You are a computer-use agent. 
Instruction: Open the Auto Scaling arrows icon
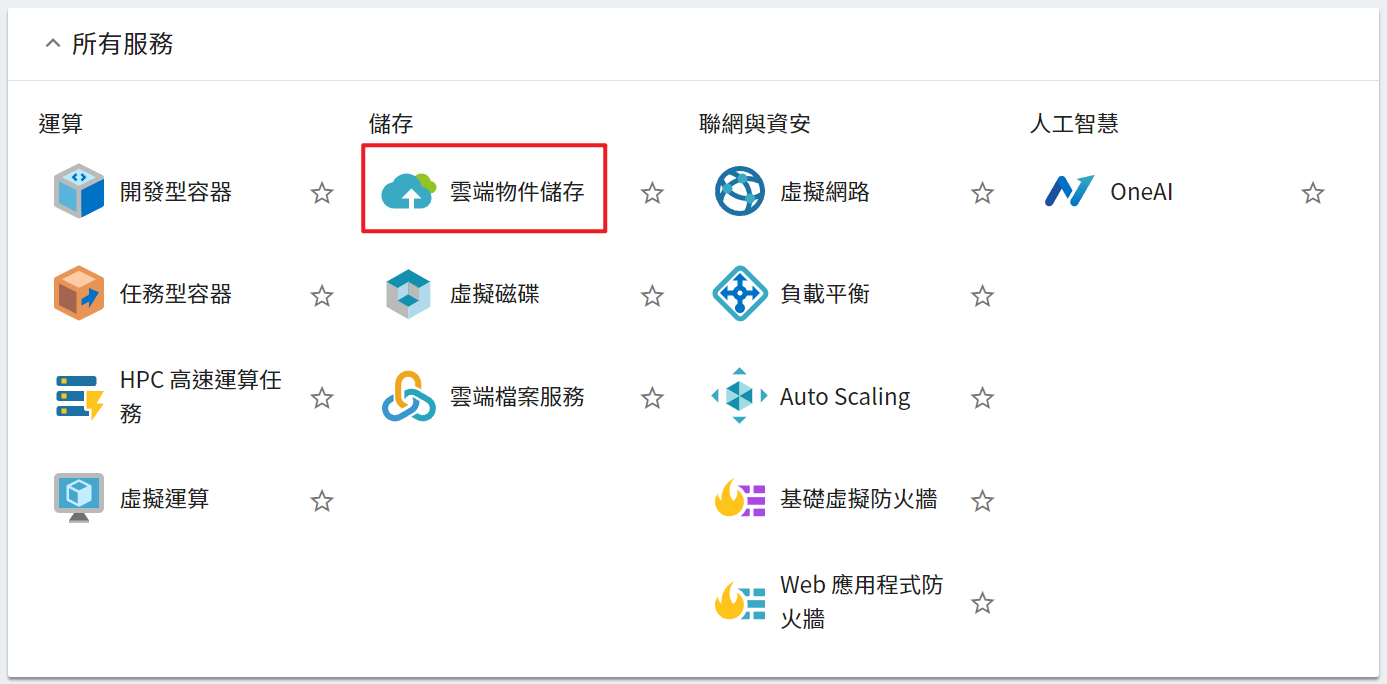[740, 396]
